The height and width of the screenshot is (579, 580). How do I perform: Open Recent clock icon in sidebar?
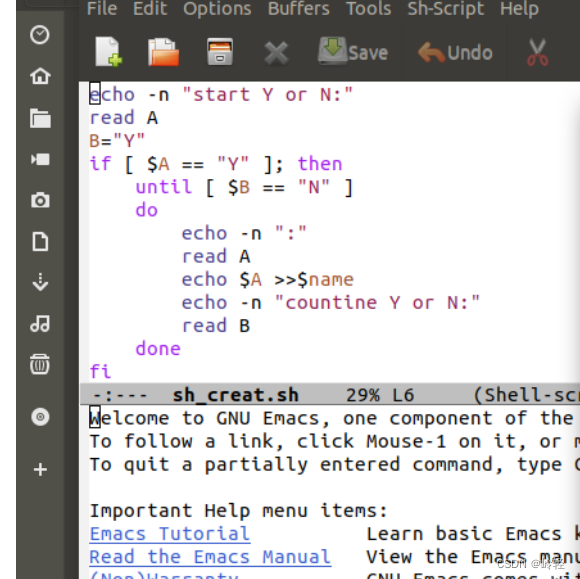coord(40,35)
